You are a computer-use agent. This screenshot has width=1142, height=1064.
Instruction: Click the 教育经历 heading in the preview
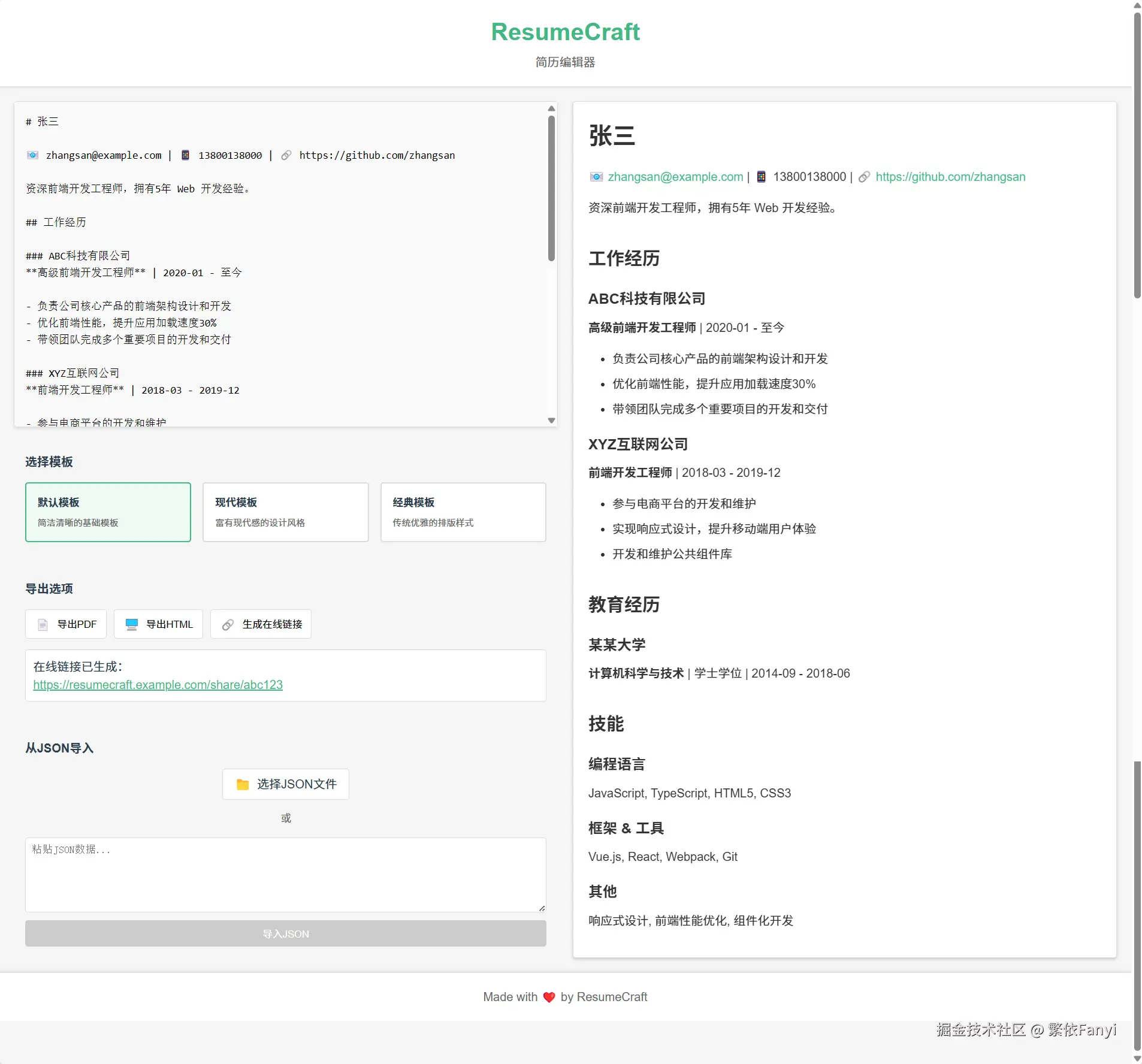(x=624, y=605)
